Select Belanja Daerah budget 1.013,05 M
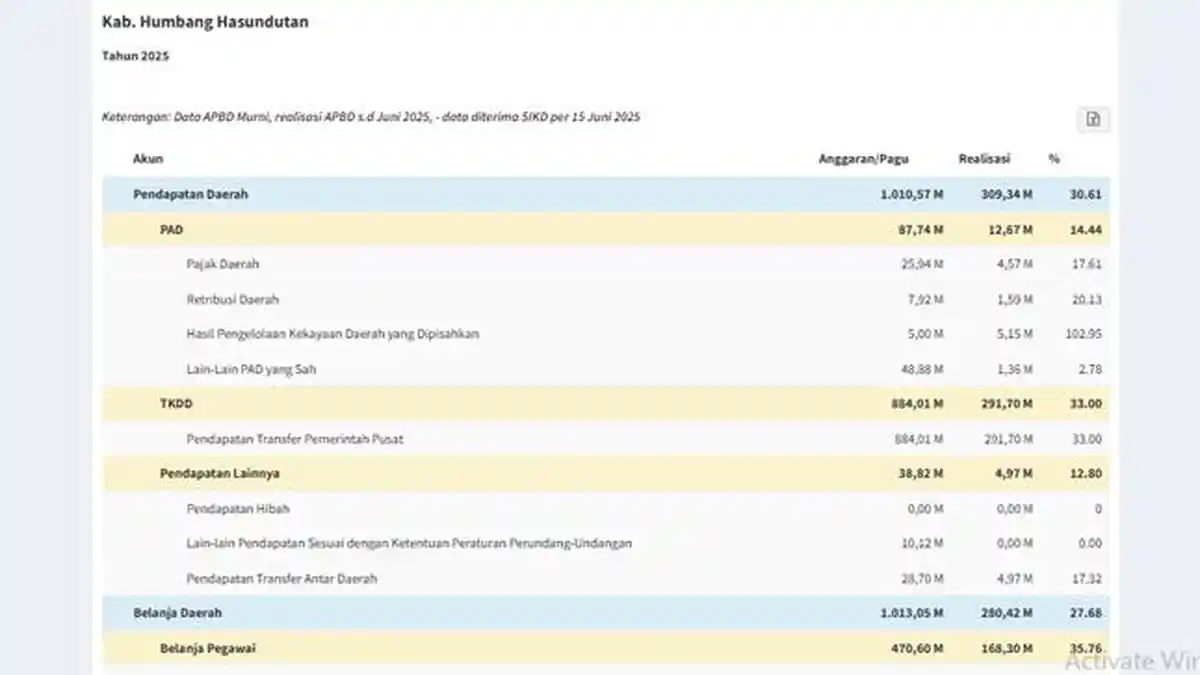The height and width of the screenshot is (675, 1200). click(912, 613)
